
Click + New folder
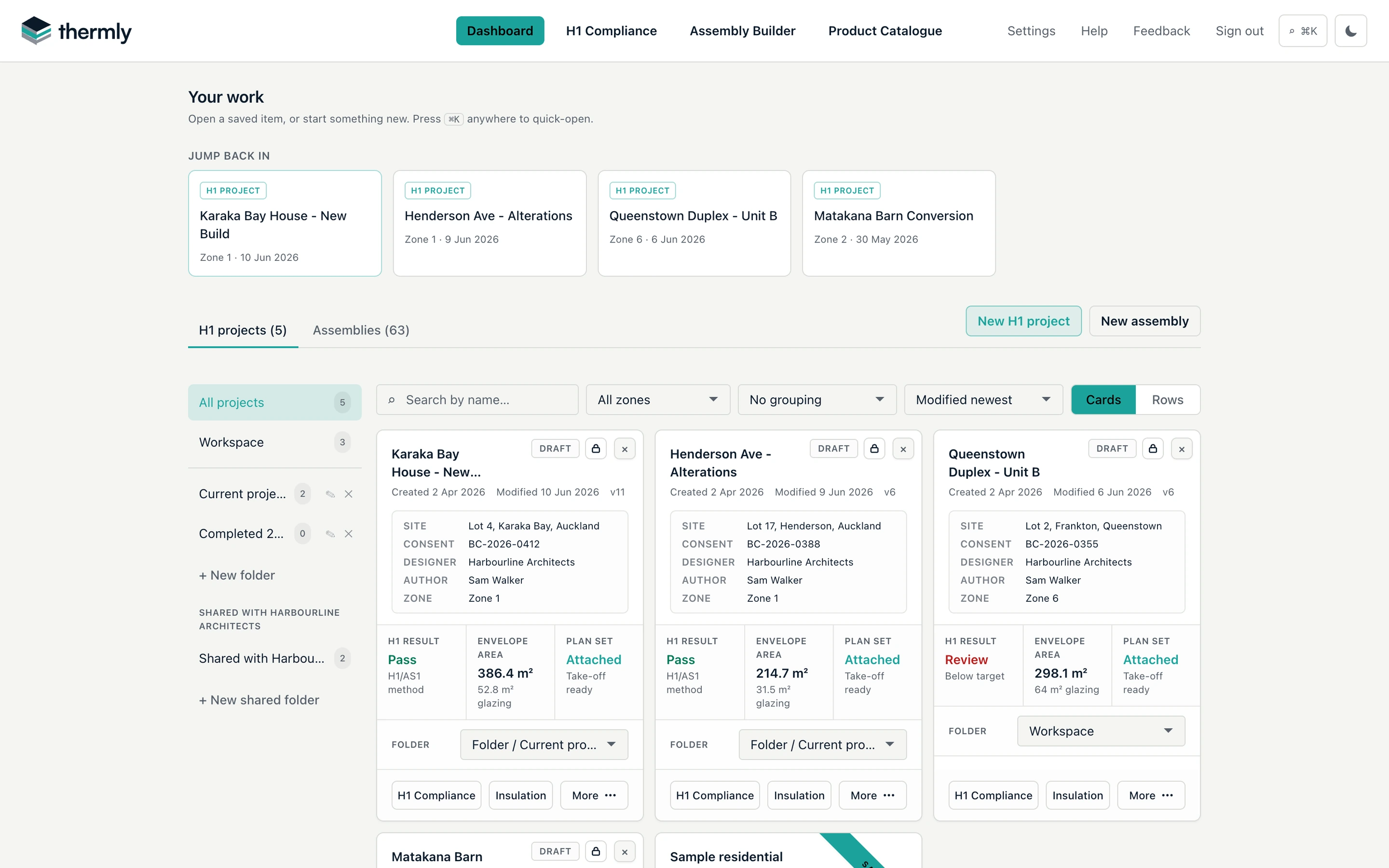[x=236, y=575]
